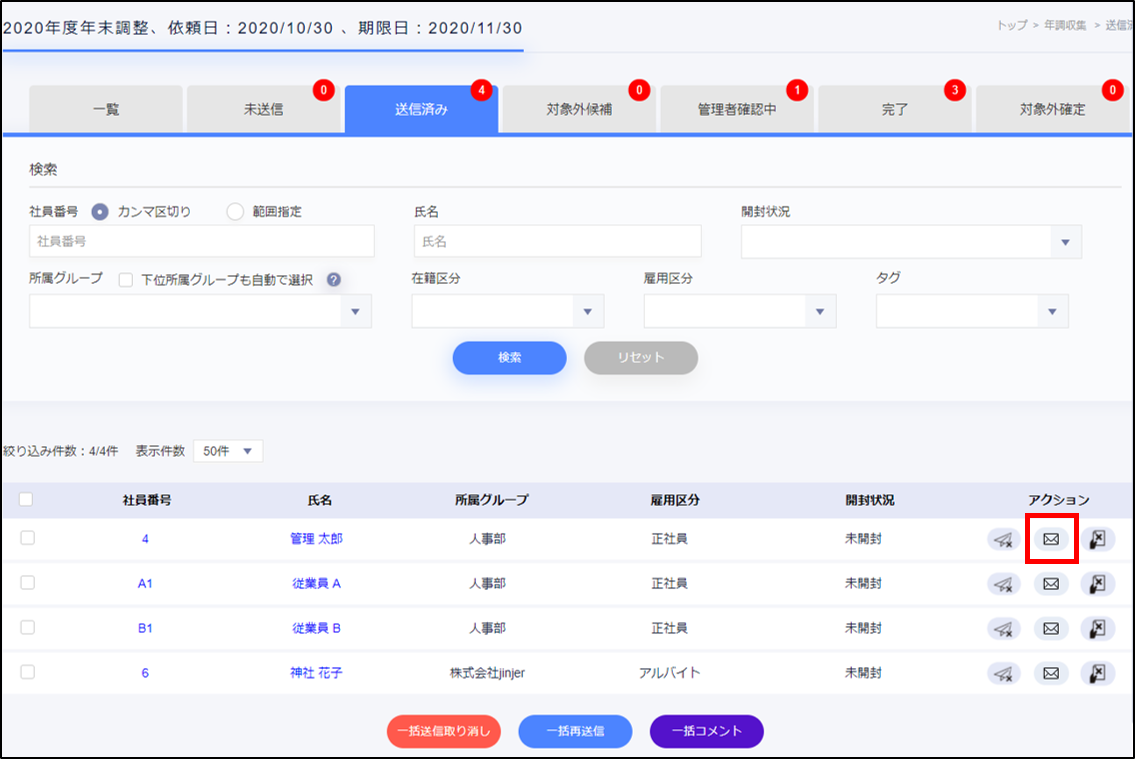Click help question mark icon beside 所属グループ
Image resolution: width=1135 pixels, height=759 pixels.
(x=334, y=280)
